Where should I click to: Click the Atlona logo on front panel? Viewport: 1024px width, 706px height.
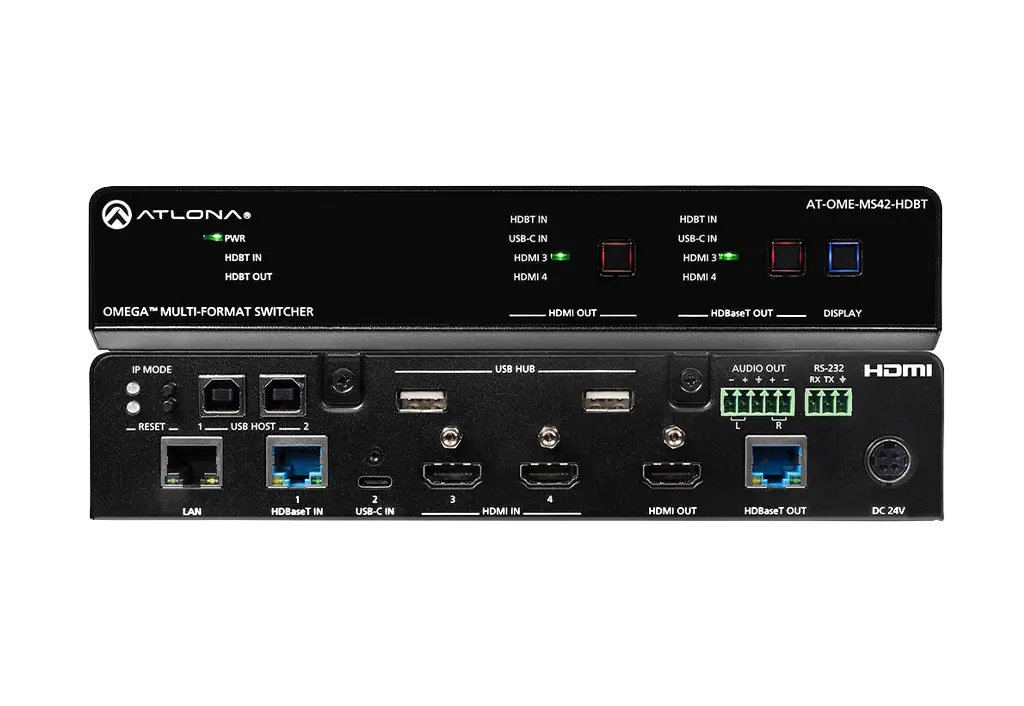point(176,214)
